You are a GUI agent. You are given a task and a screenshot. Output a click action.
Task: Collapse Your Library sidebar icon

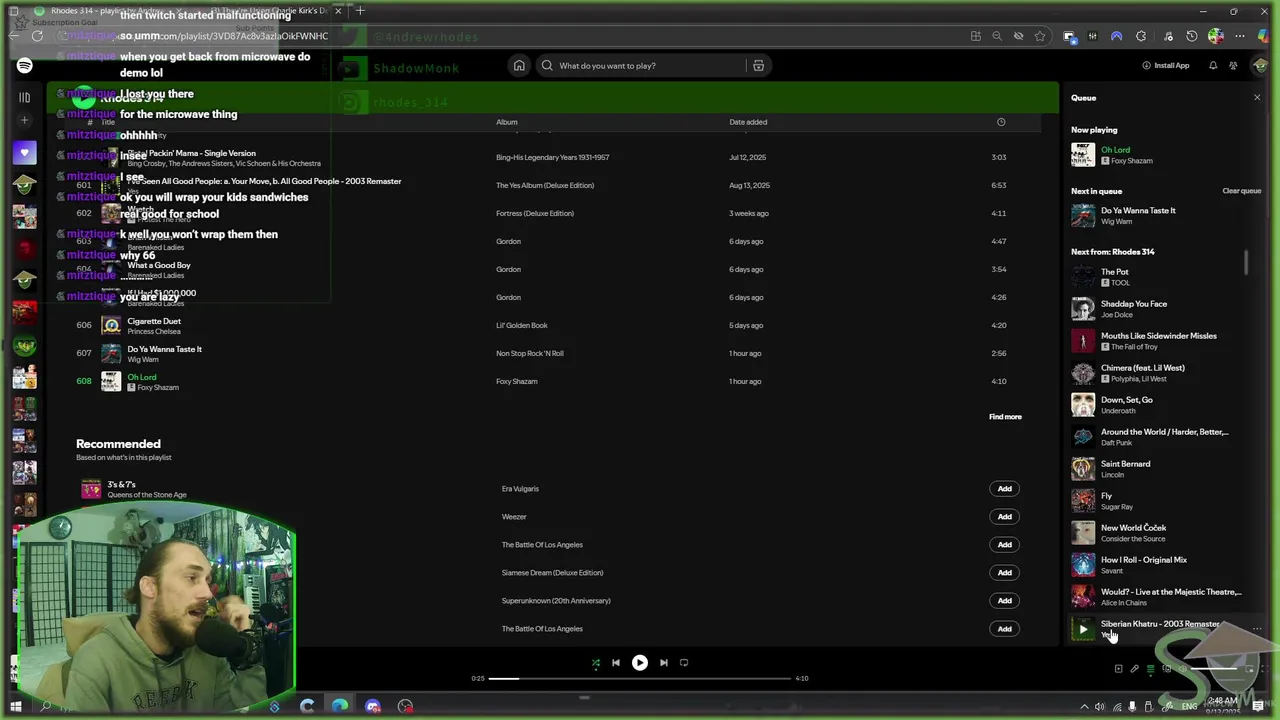coord(25,98)
